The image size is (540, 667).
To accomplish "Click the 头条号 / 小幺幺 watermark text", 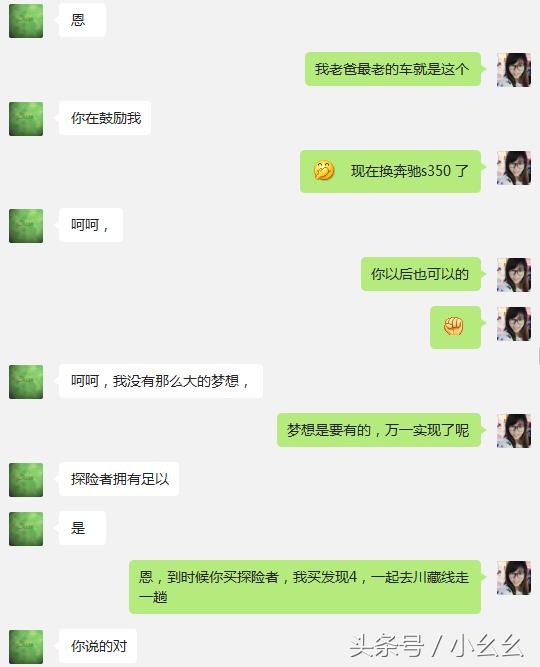I will (436, 647).
